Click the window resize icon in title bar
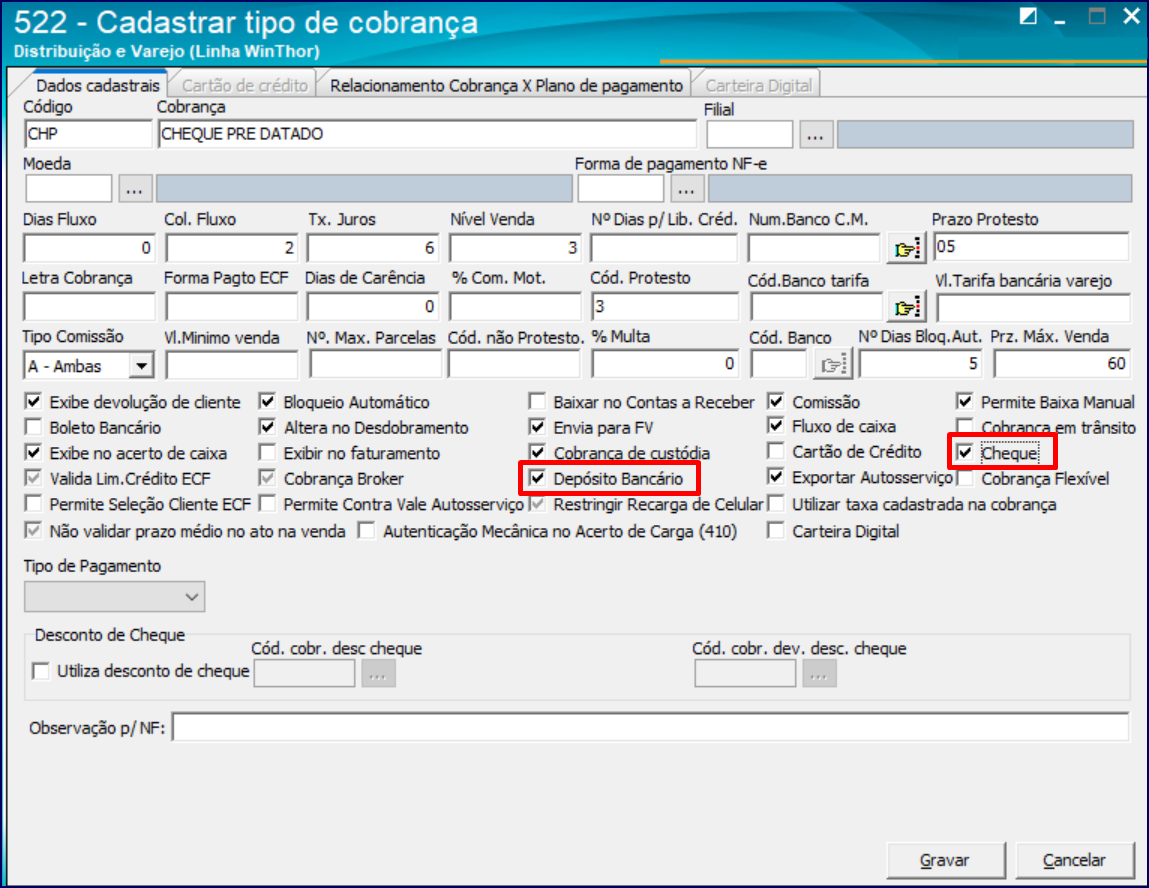The image size is (1149, 888). [x=1028, y=16]
